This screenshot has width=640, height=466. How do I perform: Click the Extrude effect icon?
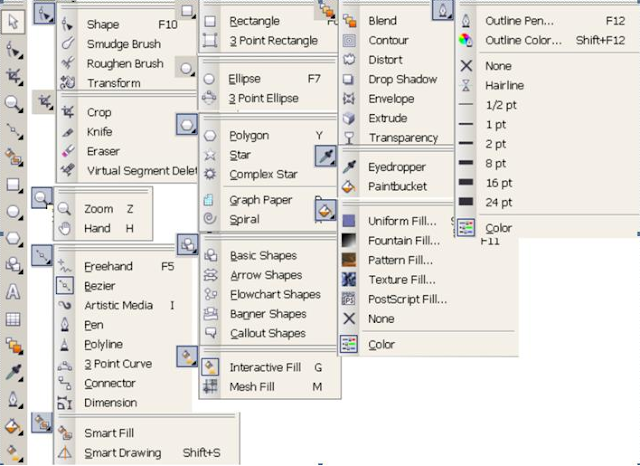click(349, 118)
